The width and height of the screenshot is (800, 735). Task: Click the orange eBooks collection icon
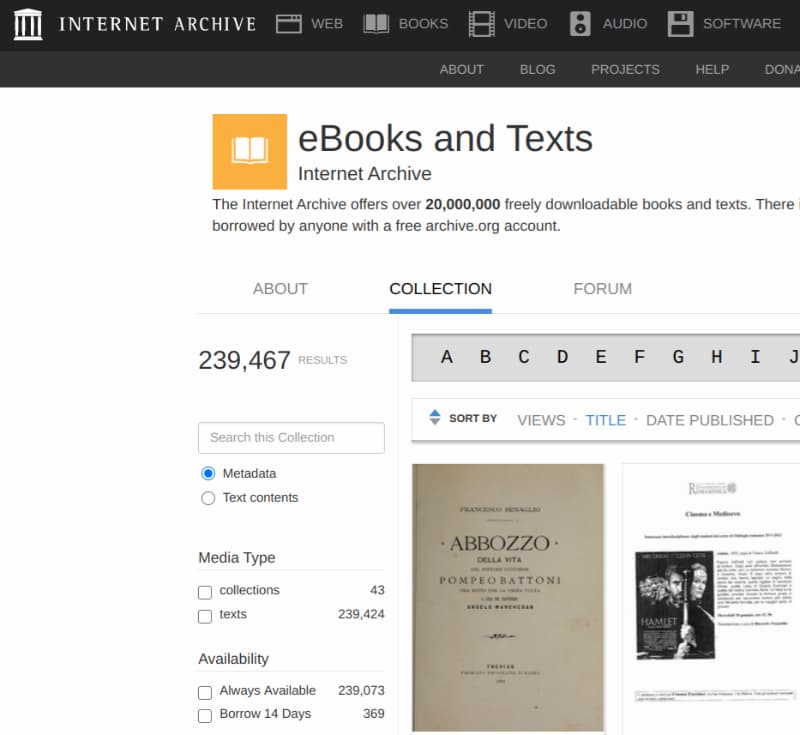pos(249,151)
